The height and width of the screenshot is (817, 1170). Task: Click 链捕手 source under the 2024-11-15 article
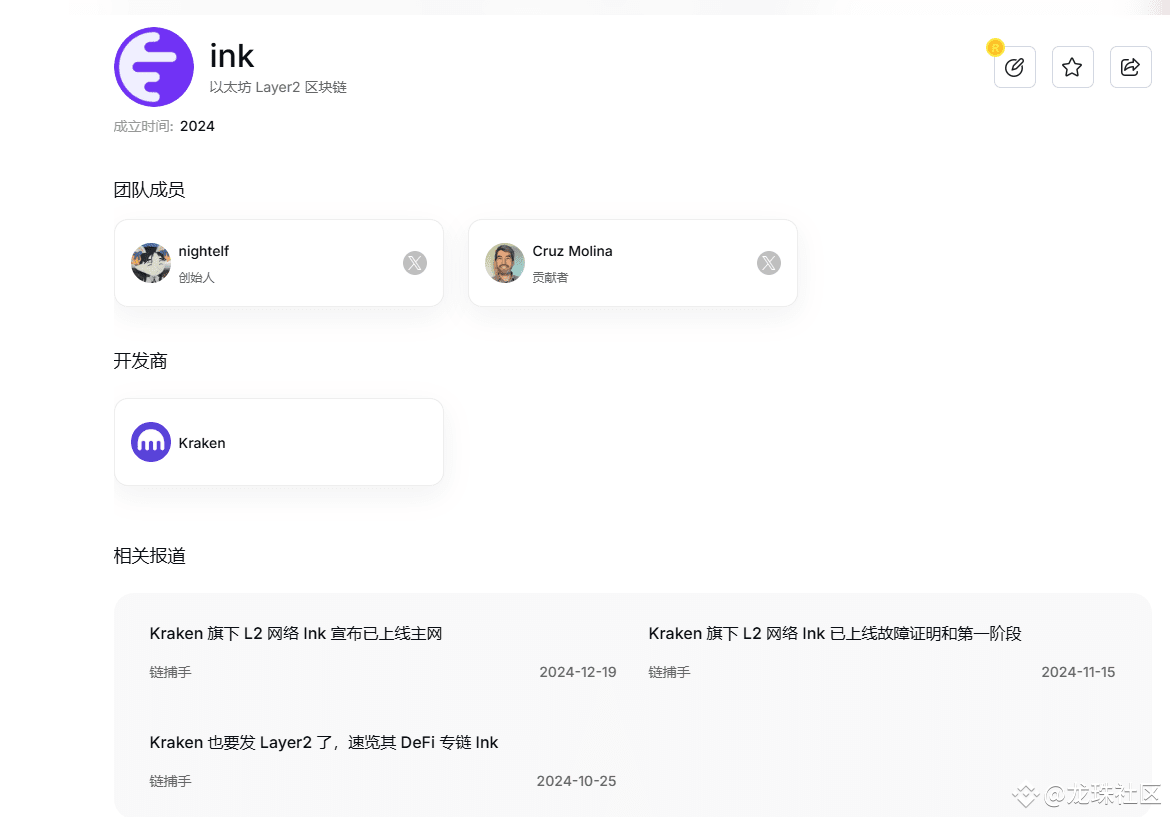coord(669,672)
